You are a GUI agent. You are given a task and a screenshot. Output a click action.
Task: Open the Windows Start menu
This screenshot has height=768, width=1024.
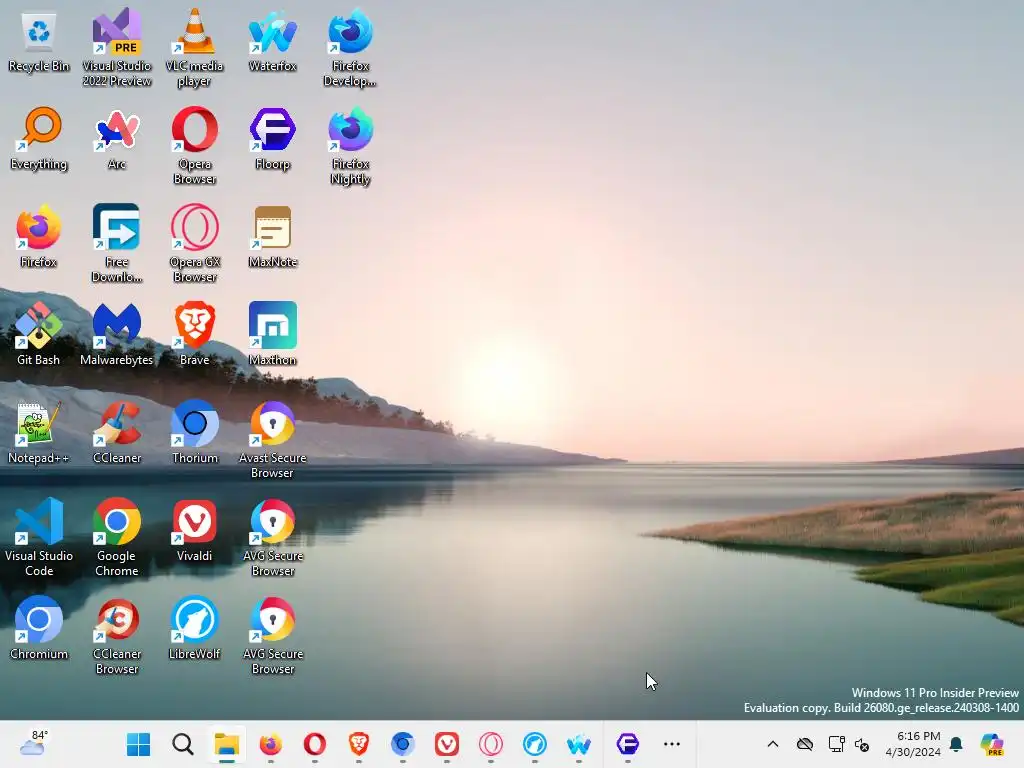pos(138,744)
